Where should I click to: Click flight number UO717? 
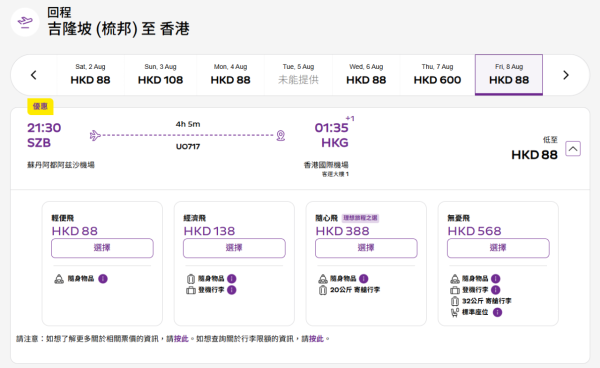pyautogui.click(x=188, y=147)
